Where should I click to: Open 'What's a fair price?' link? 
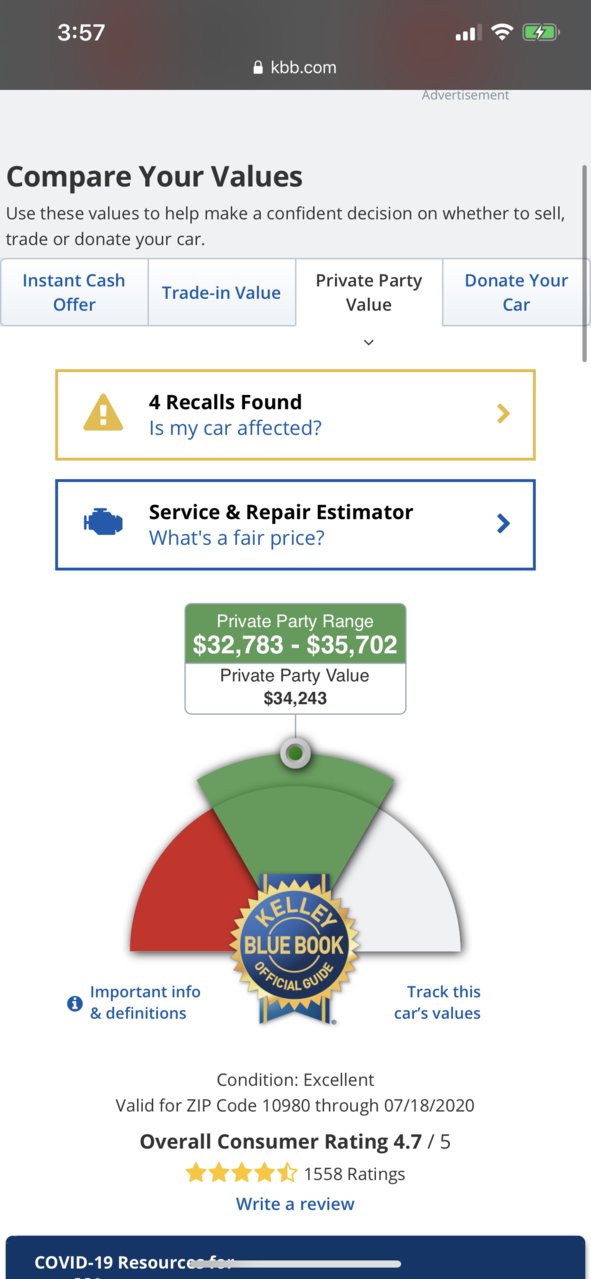click(x=237, y=538)
